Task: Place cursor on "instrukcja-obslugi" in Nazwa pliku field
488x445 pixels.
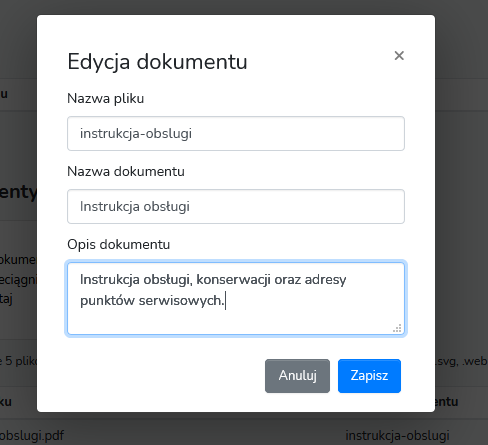Action: [136, 134]
